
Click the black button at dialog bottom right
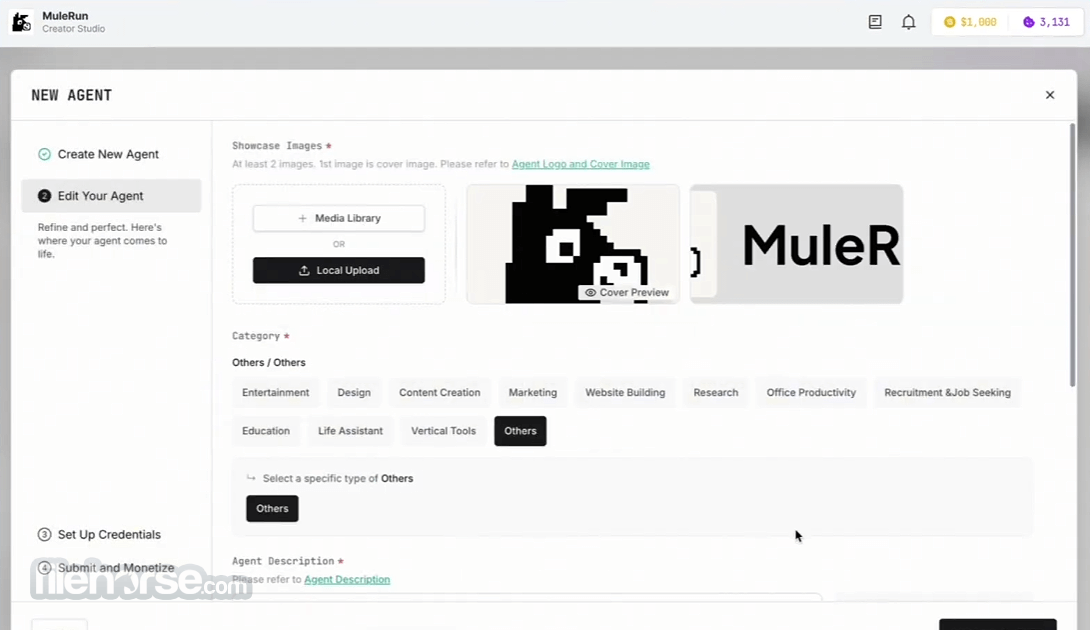[x=998, y=624]
